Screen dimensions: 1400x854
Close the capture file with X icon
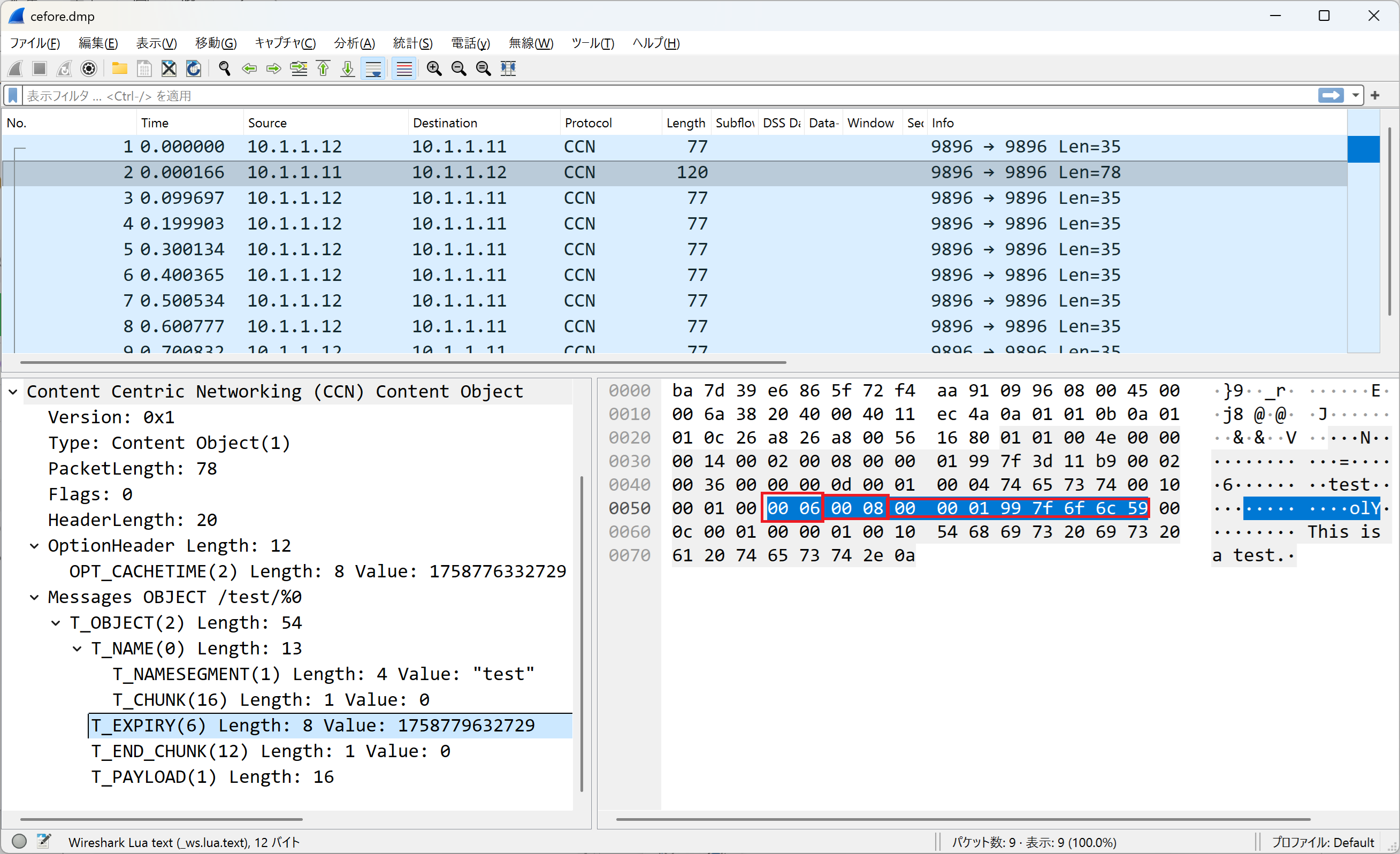169,68
